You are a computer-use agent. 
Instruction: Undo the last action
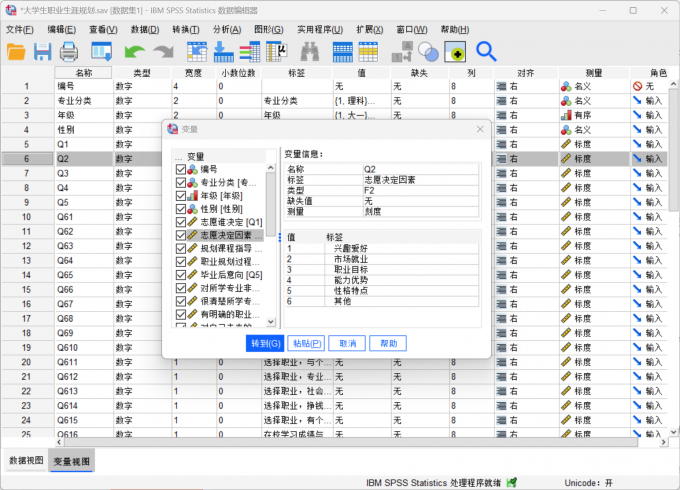pyautogui.click(x=135, y=52)
